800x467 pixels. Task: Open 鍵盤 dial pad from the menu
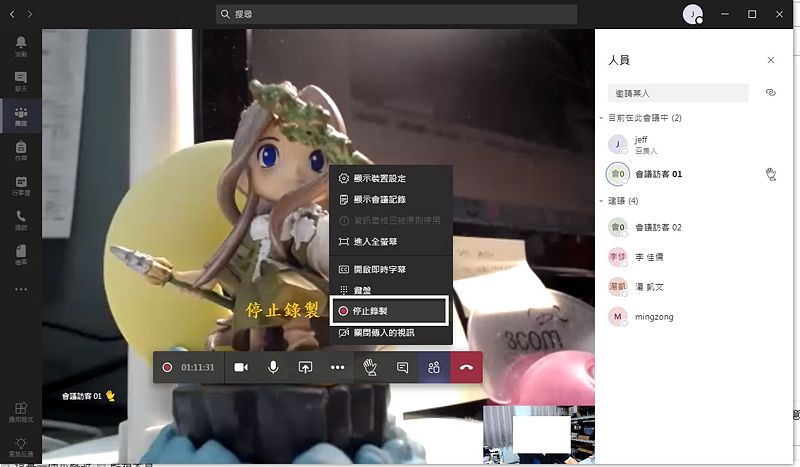[391, 290]
